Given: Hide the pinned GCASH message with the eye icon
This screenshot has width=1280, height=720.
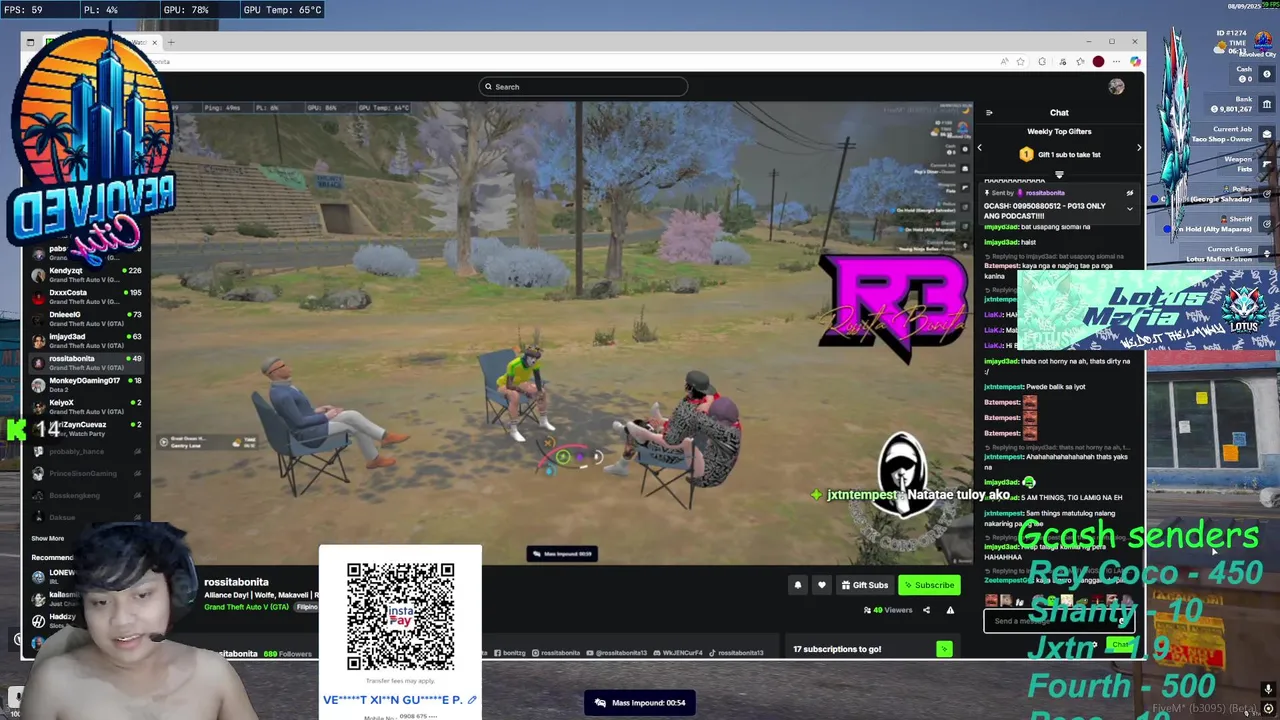Looking at the screenshot, I should (1130, 193).
